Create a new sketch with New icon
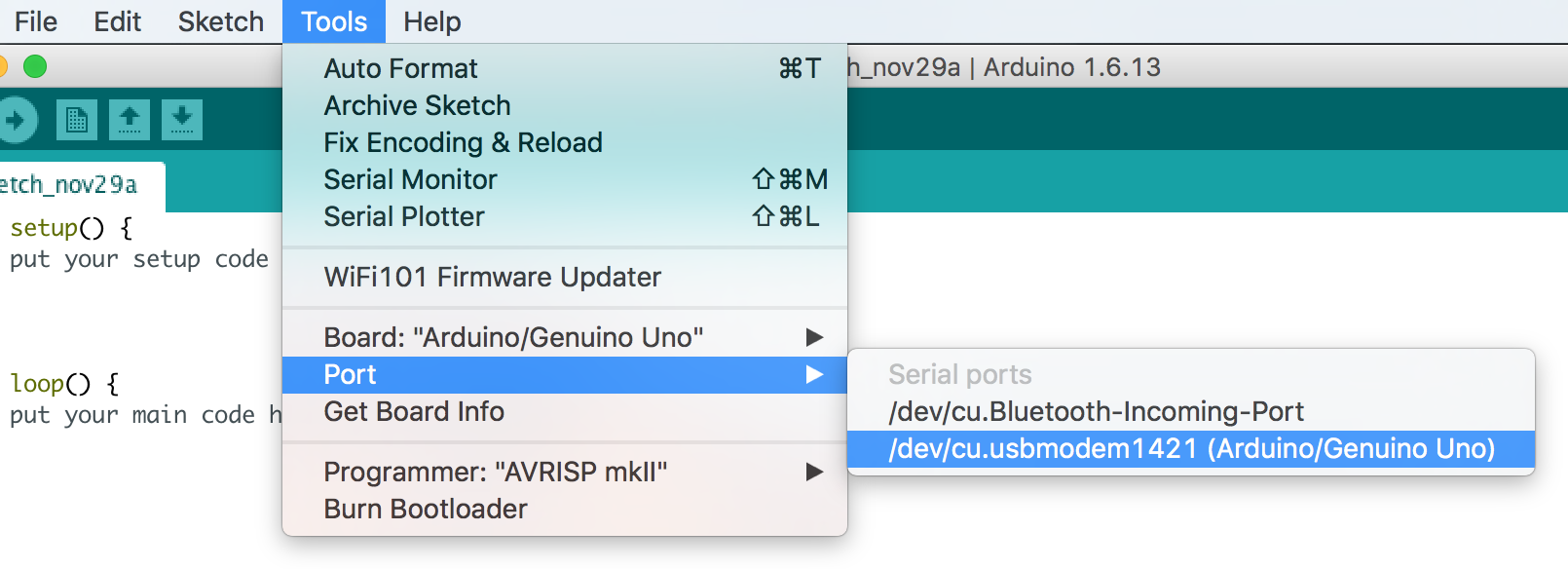 [x=77, y=120]
